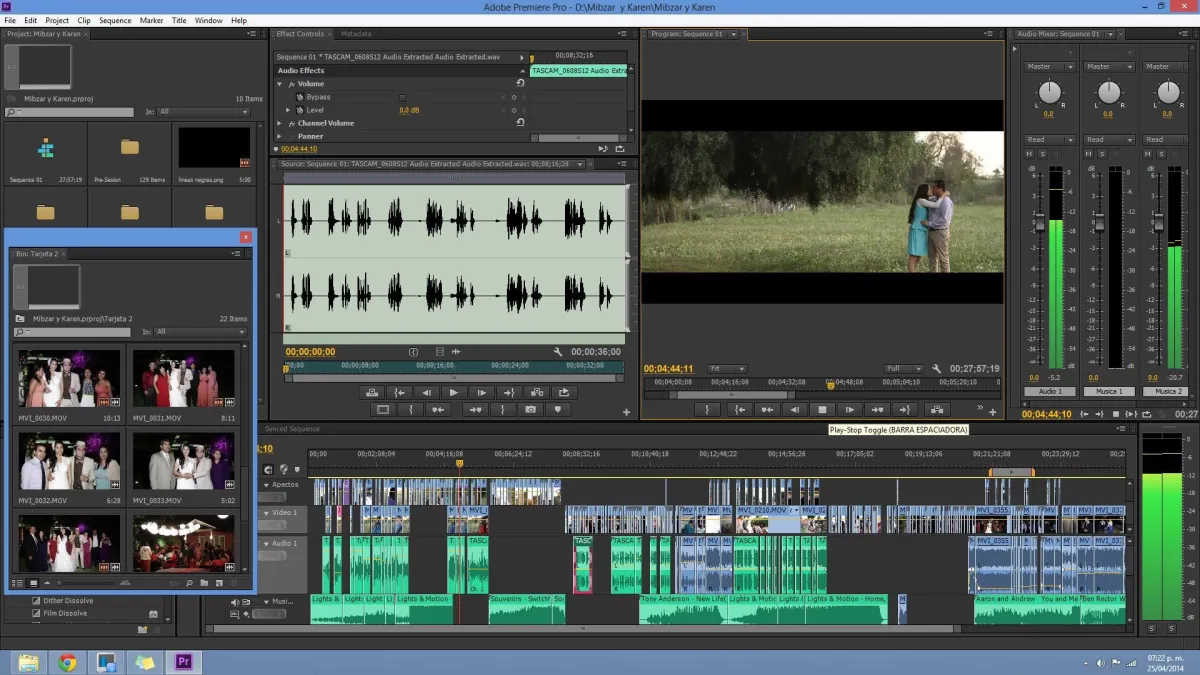The width and height of the screenshot is (1200, 675).
Task: Open Program monitor settings wrench
Action: pyautogui.click(x=936, y=369)
